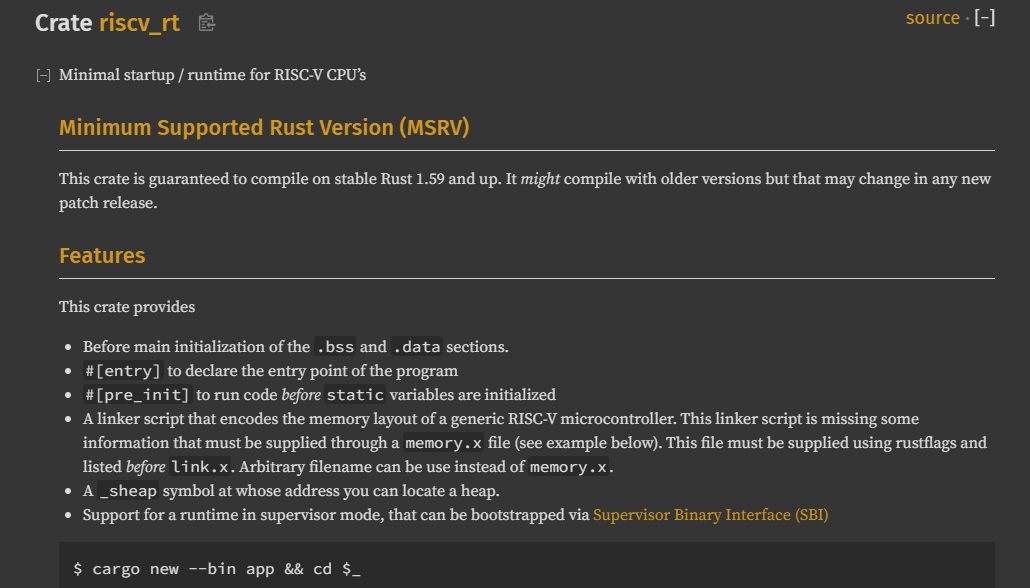Click the "This crate provides" paragraph

127,307
